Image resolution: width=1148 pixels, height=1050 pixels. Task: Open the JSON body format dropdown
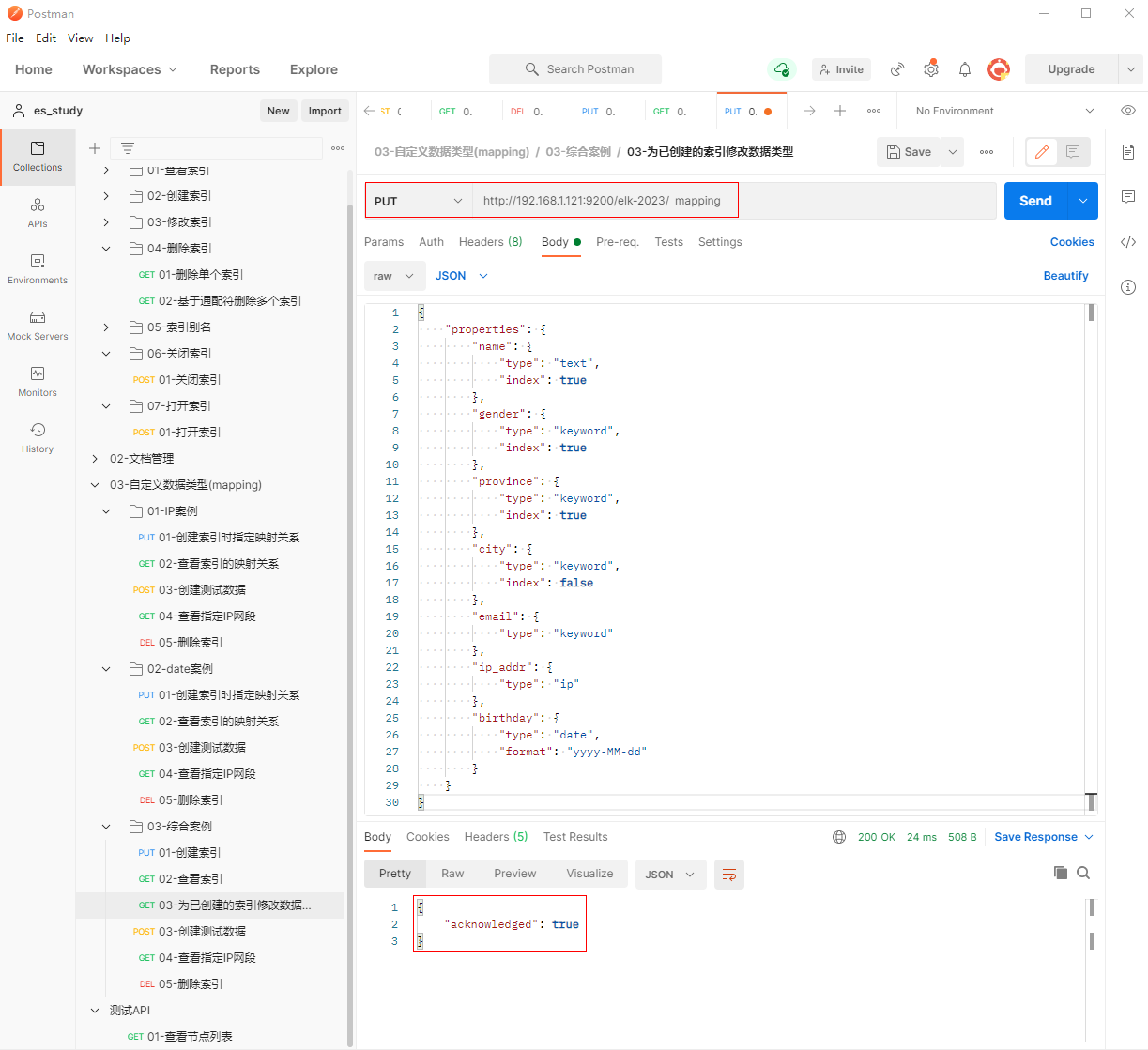(x=461, y=276)
